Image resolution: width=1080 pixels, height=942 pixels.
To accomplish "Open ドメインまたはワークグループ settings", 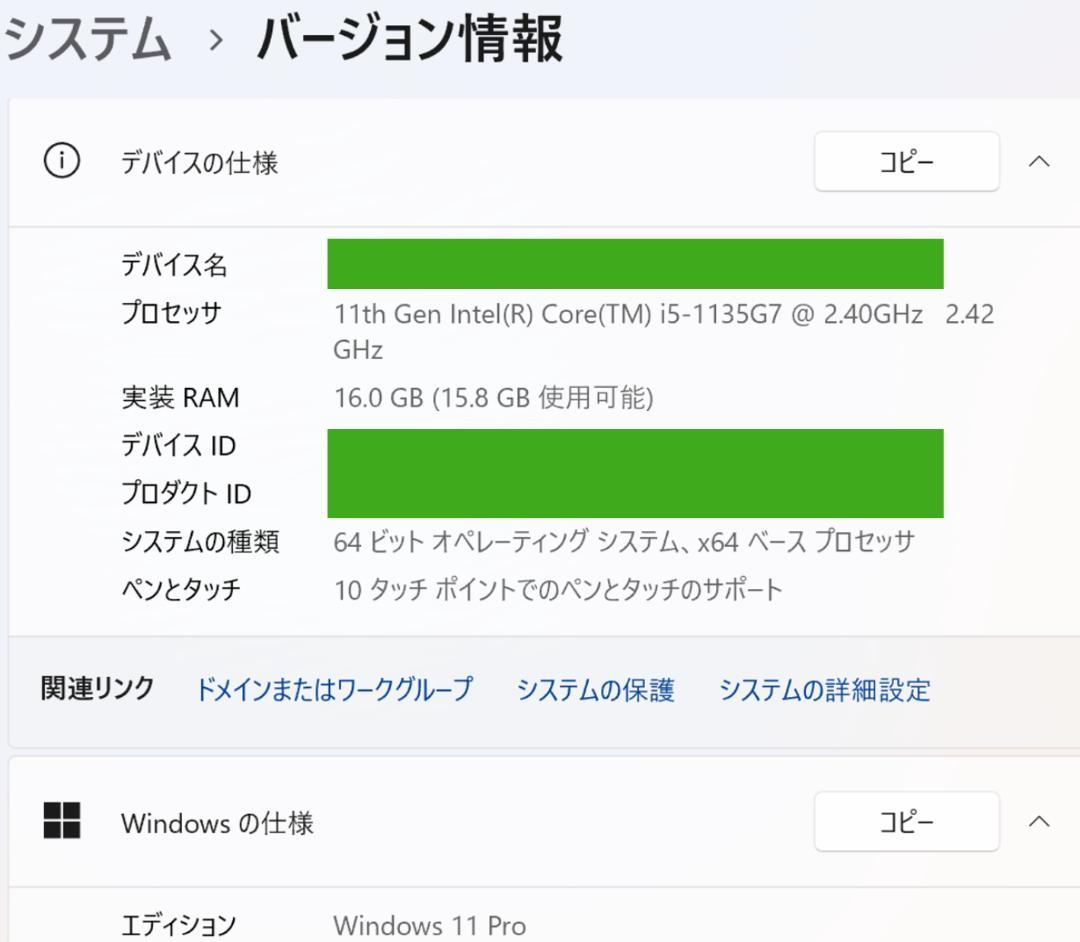I will (335, 690).
